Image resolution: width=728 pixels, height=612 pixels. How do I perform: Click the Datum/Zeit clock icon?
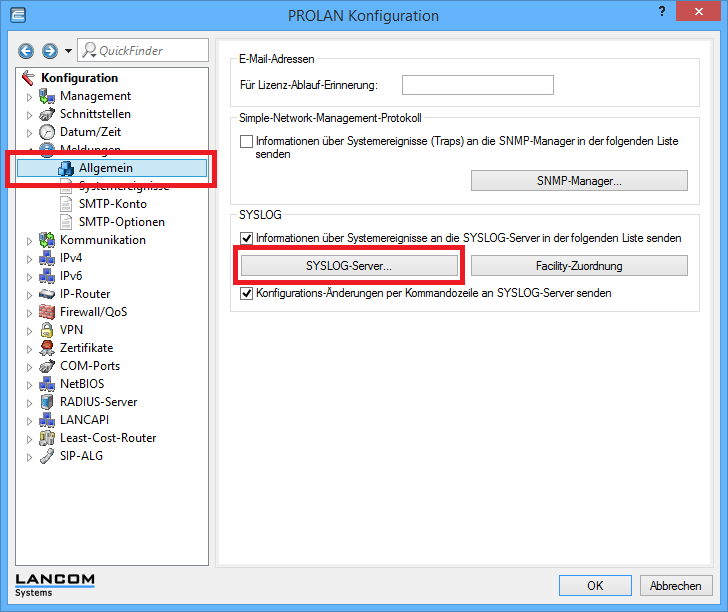click(x=47, y=132)
